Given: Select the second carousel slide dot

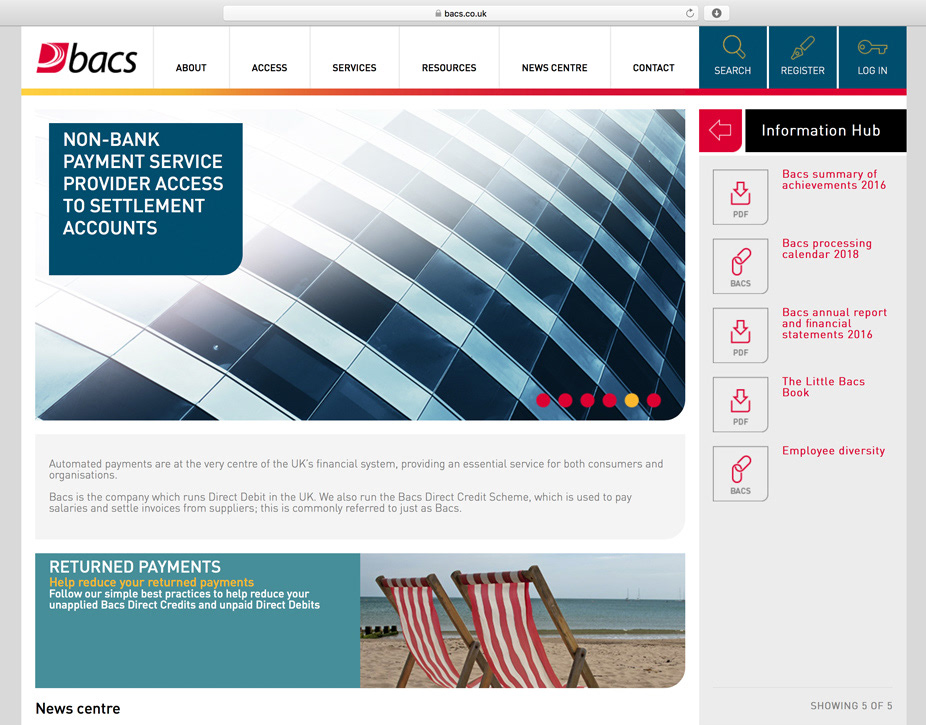Looking at the screenshot, I should click(565, 400).
